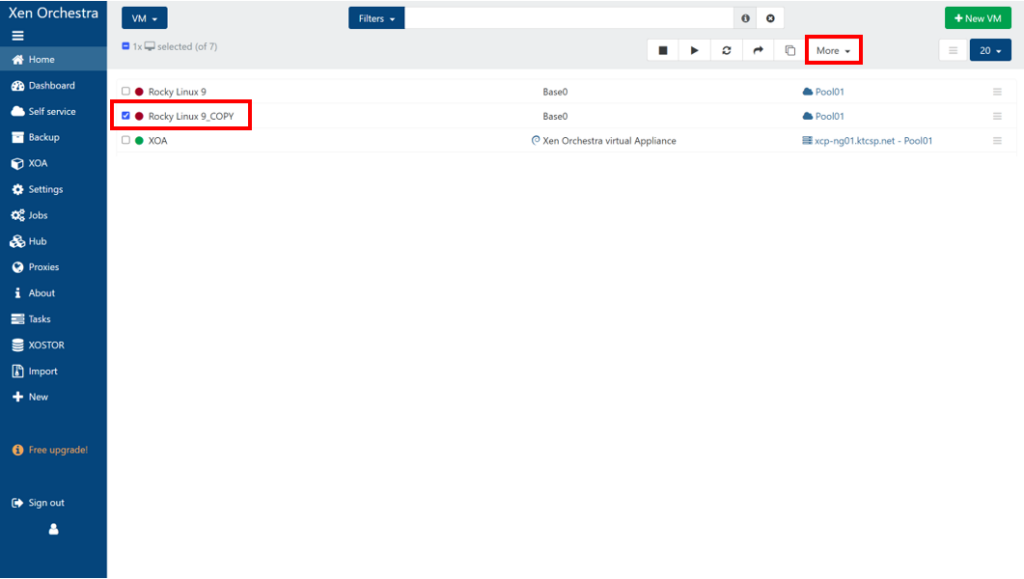
Task: Open Backup in the sidebar
Action: (43, 138)
